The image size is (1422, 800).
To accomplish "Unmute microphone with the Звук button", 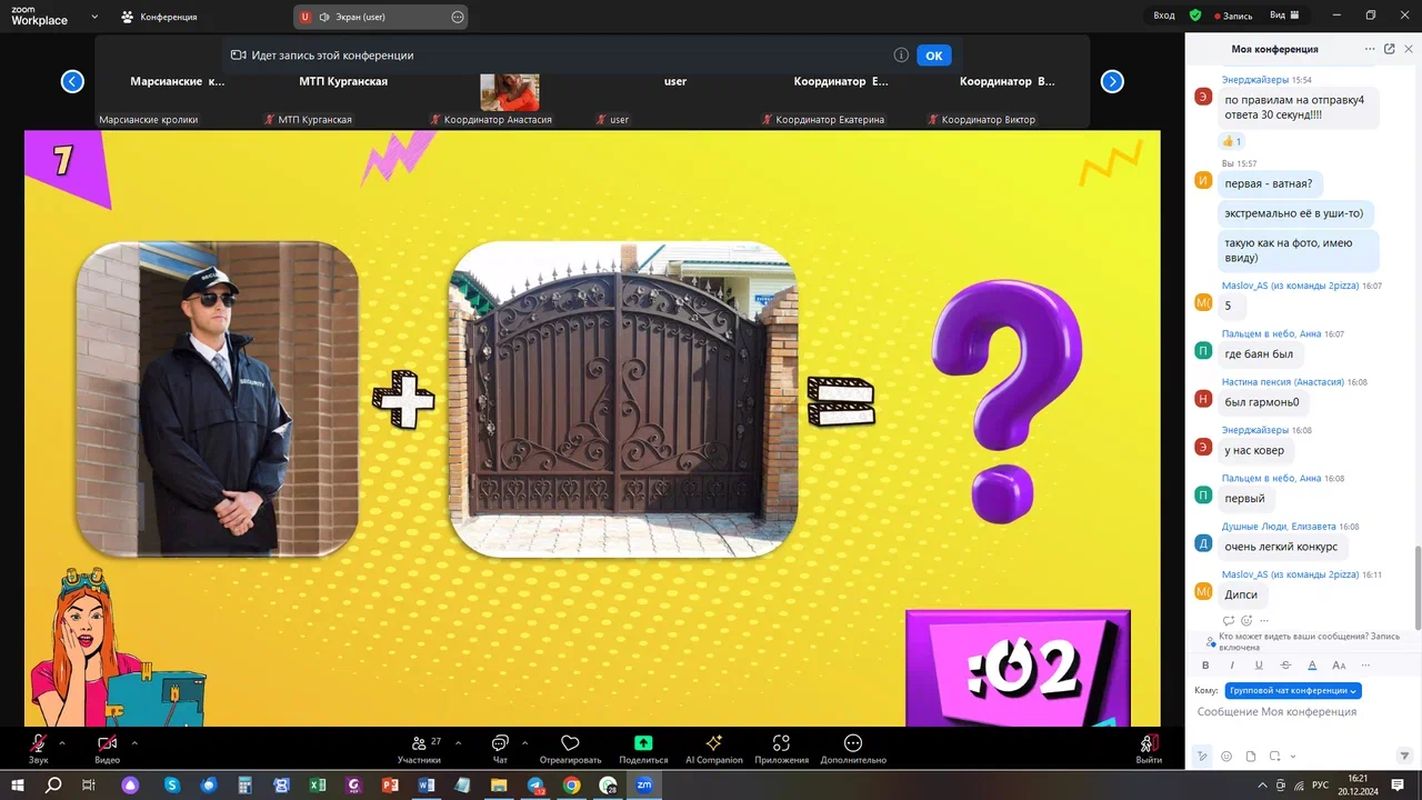I will tap(38, 748).
